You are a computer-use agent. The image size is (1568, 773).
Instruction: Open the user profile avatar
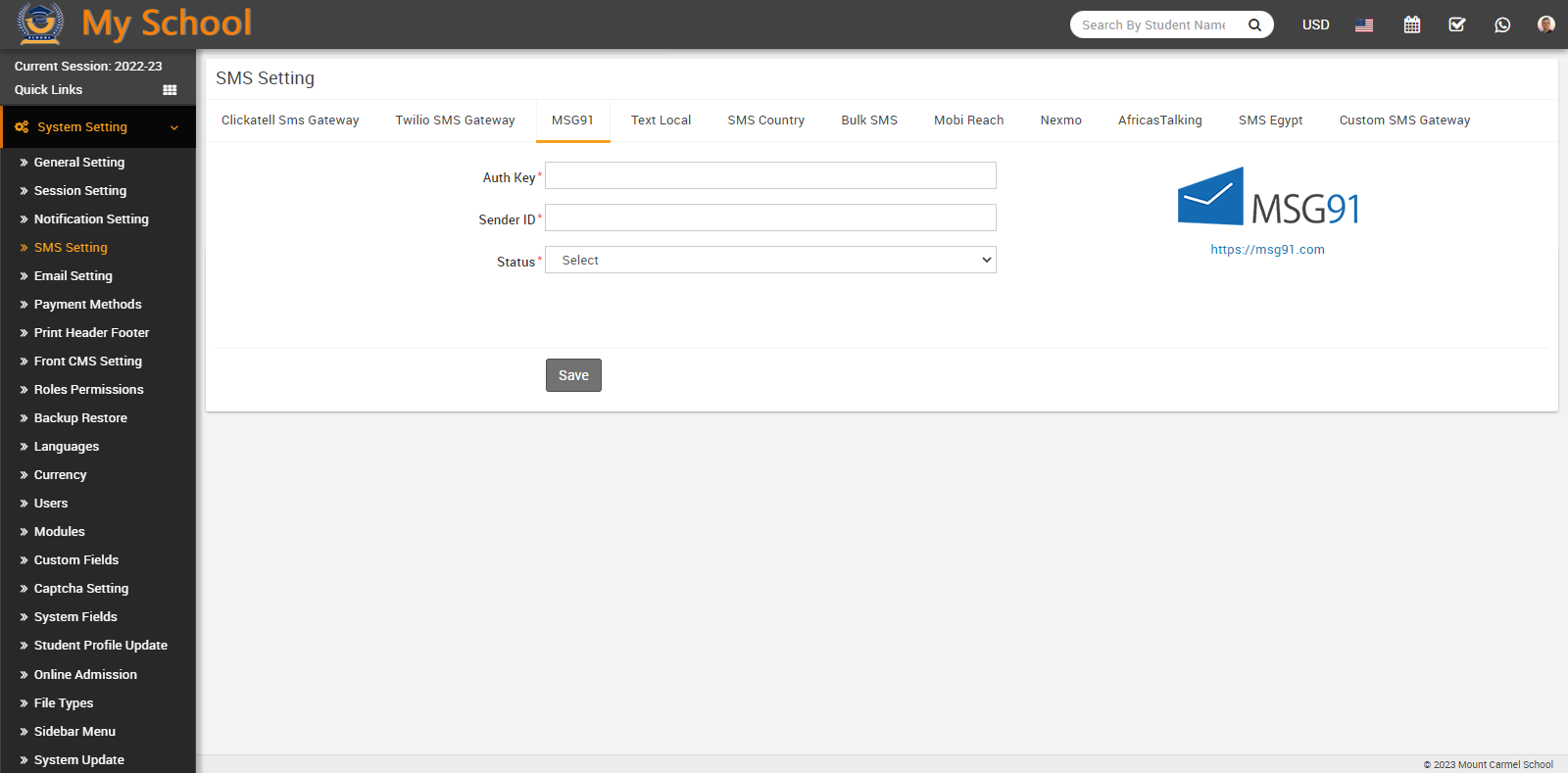(x=1545, y=24)
